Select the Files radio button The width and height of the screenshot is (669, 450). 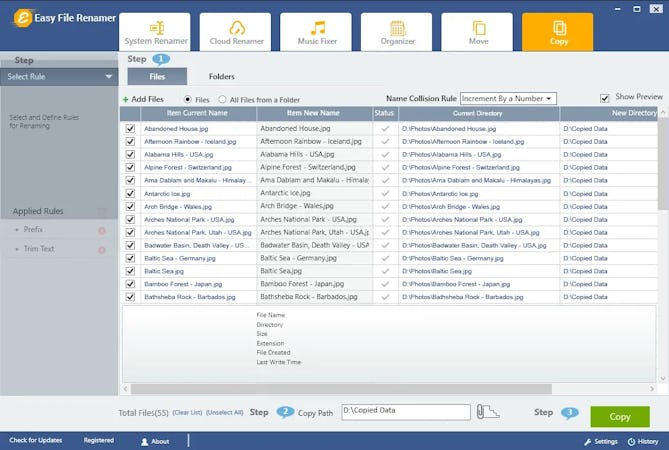pos(187,99)
